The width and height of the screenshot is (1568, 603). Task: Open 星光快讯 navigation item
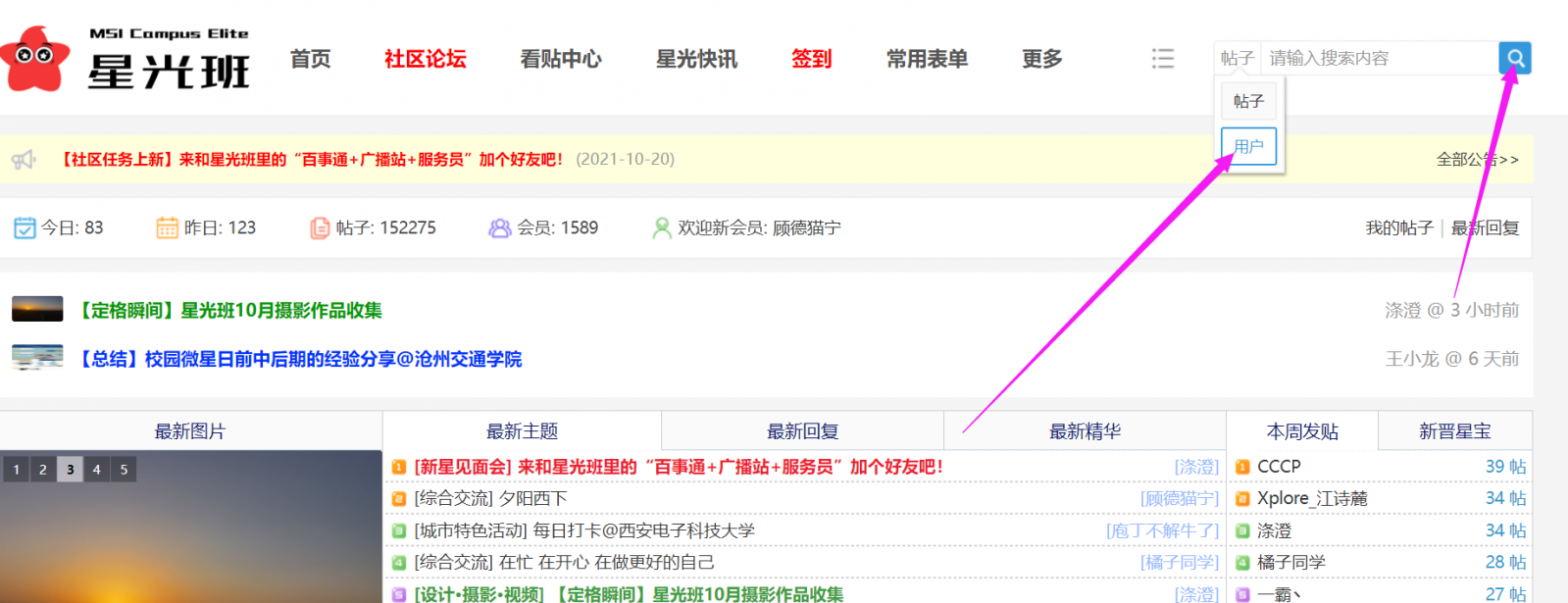[696, 59]
